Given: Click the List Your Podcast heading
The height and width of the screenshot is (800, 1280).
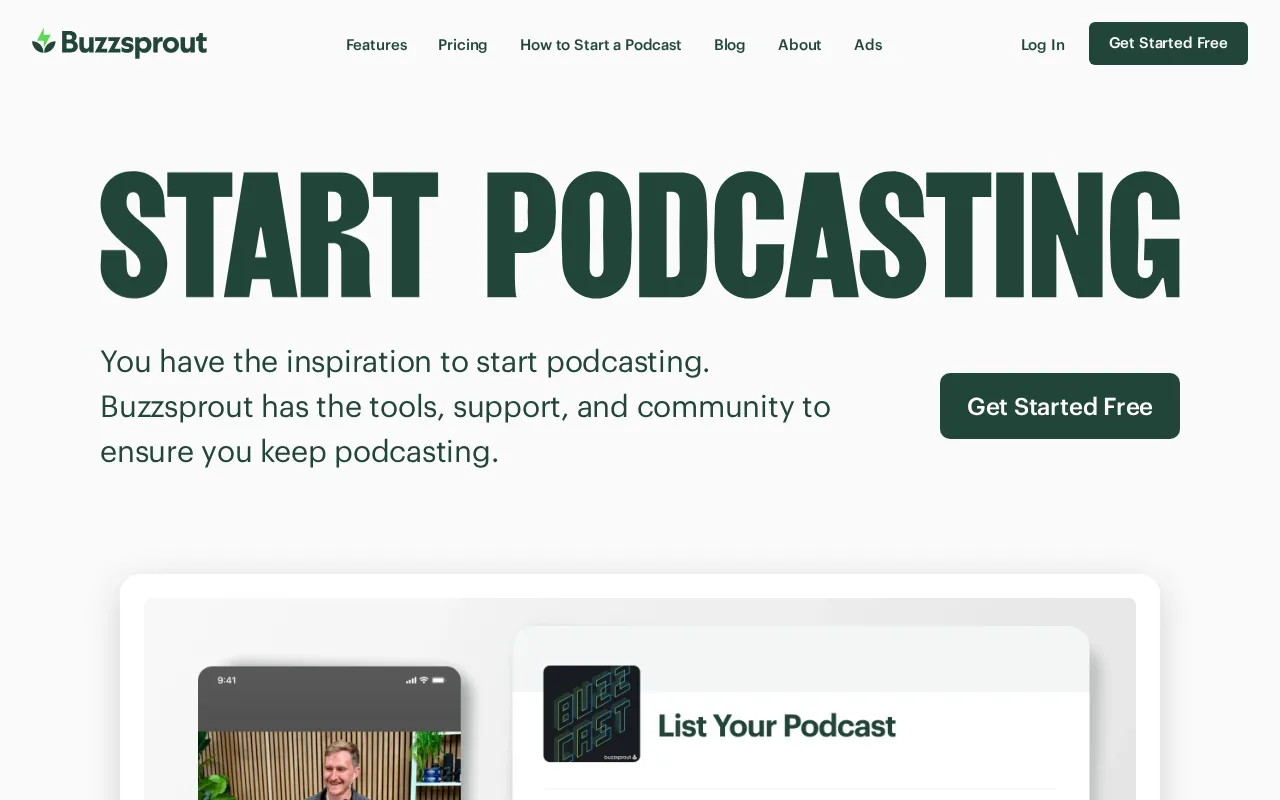Looking at the screenshot, I should coord(777,726).
